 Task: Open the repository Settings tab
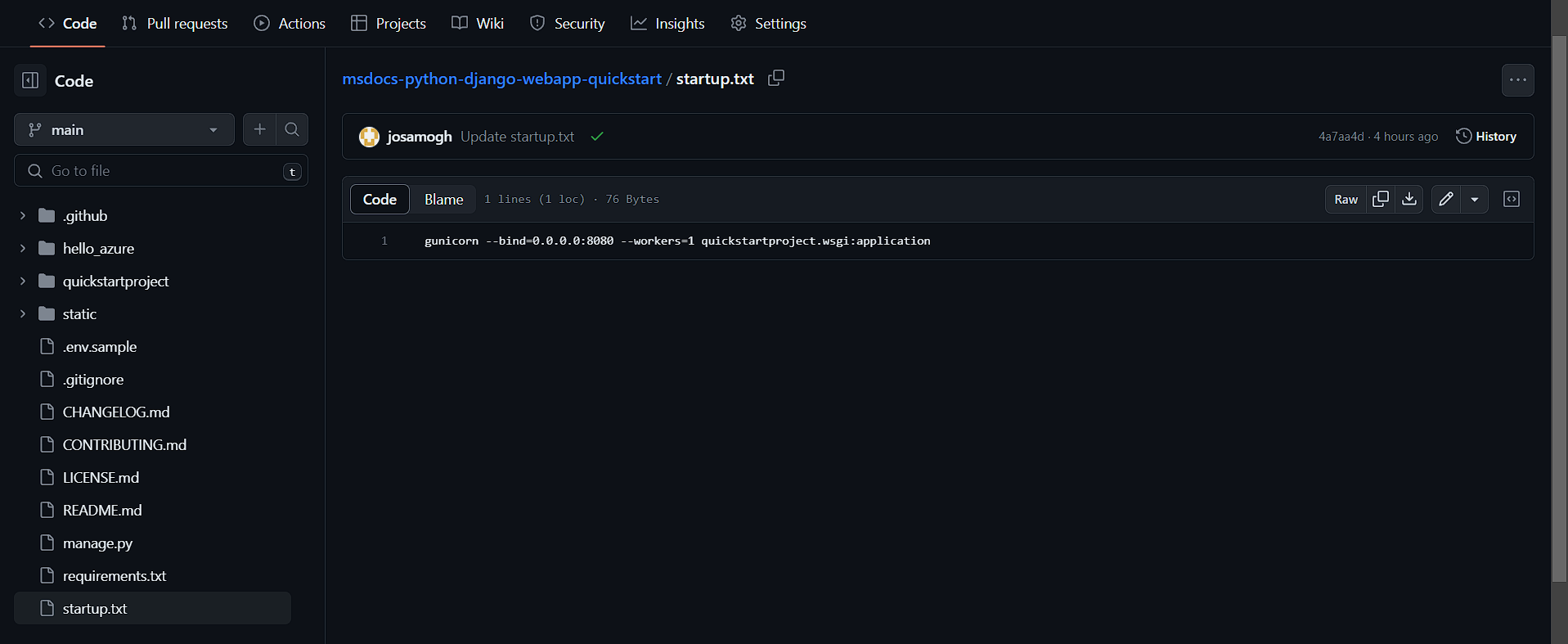(769, 24)
